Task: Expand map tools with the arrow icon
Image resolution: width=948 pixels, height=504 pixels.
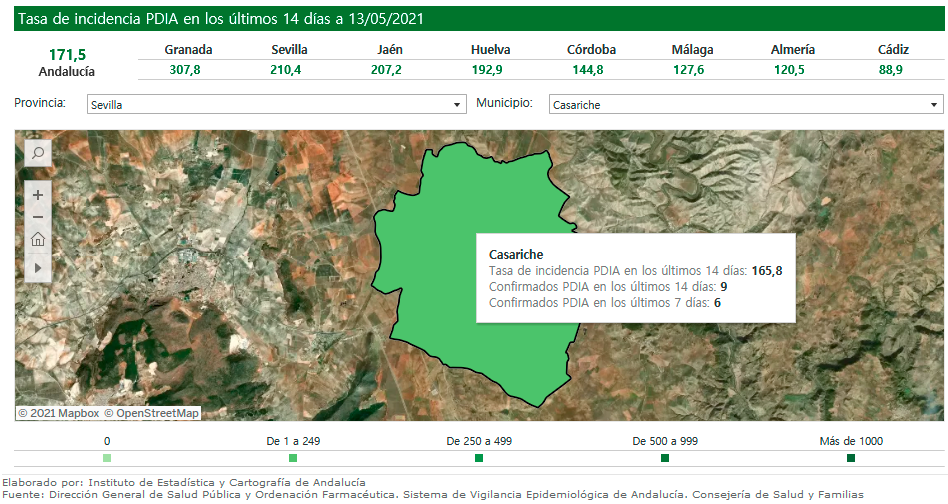Action: coord(38,267)
